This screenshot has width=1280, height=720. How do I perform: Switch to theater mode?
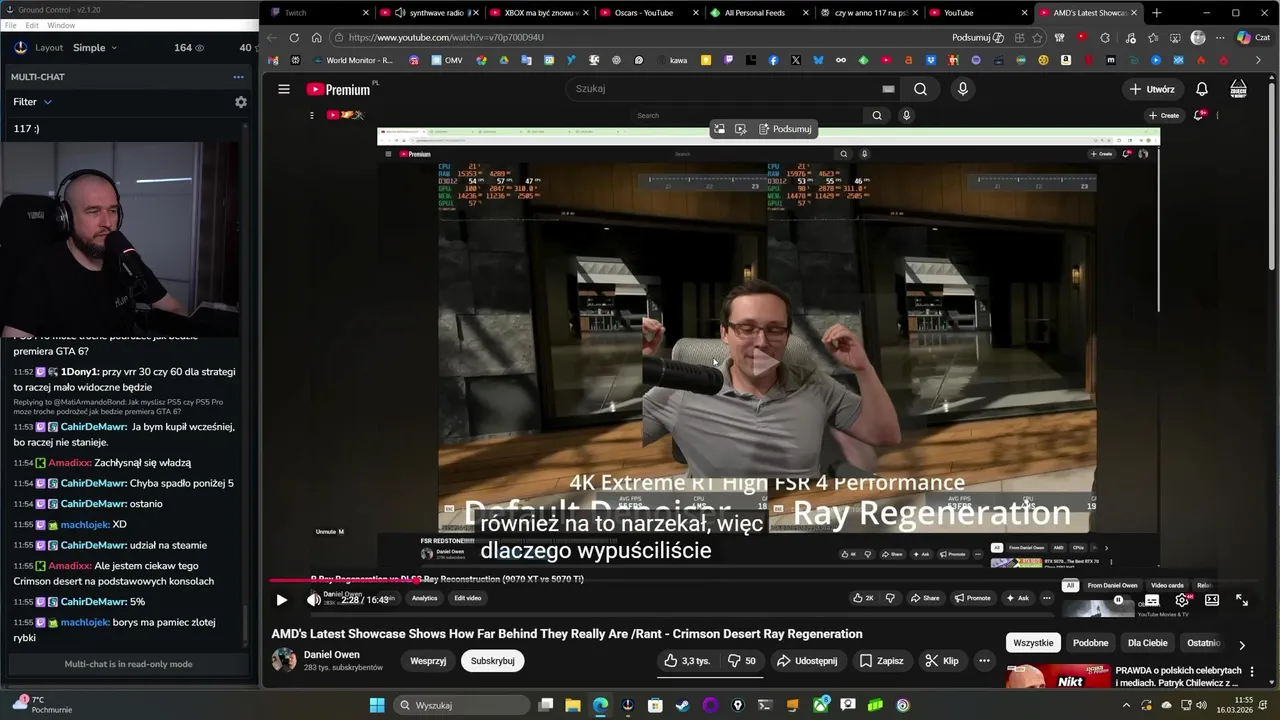(1212, 600)
